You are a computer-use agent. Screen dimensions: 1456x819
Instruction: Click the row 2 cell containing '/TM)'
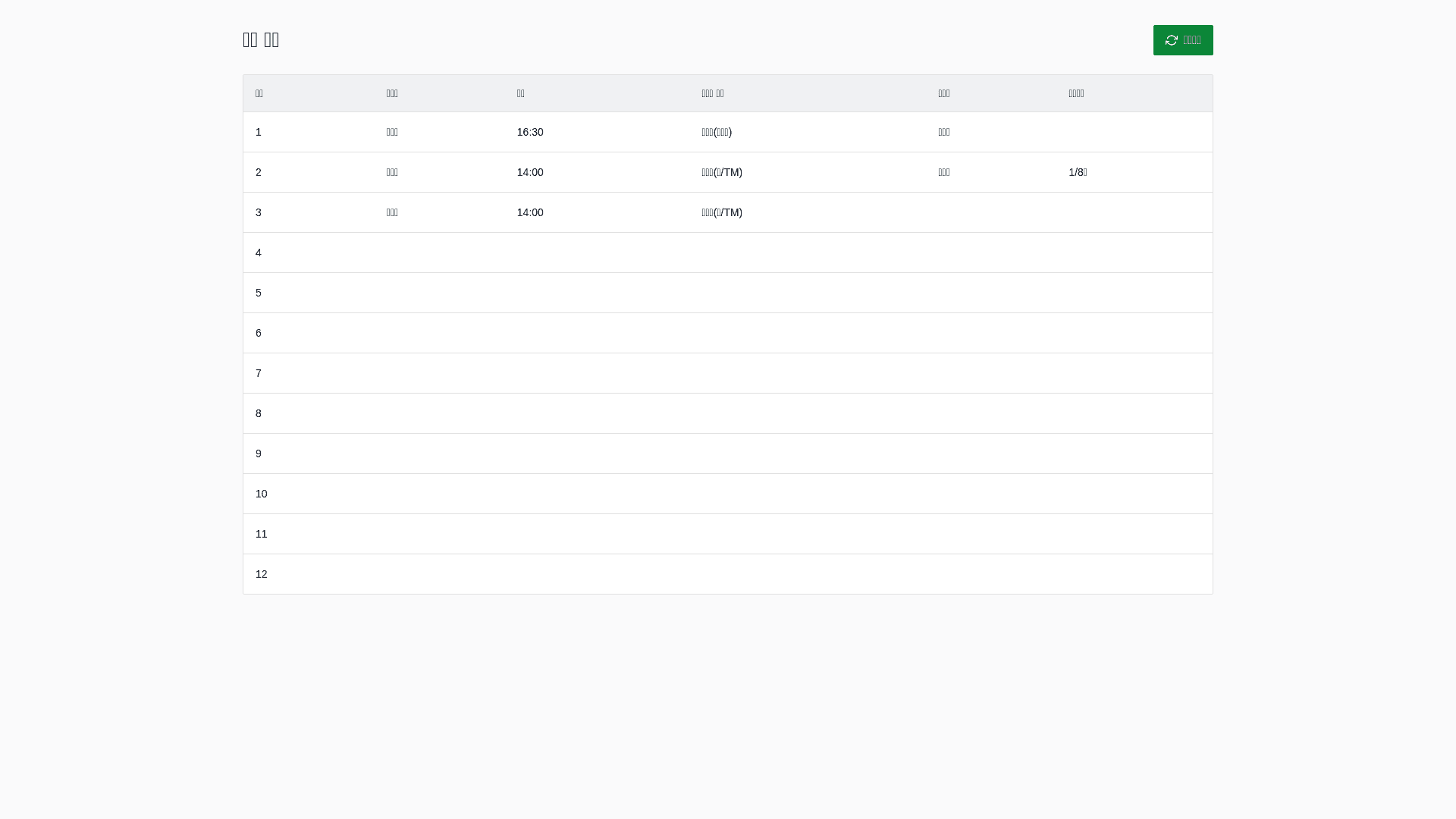[x=721, y=172]
